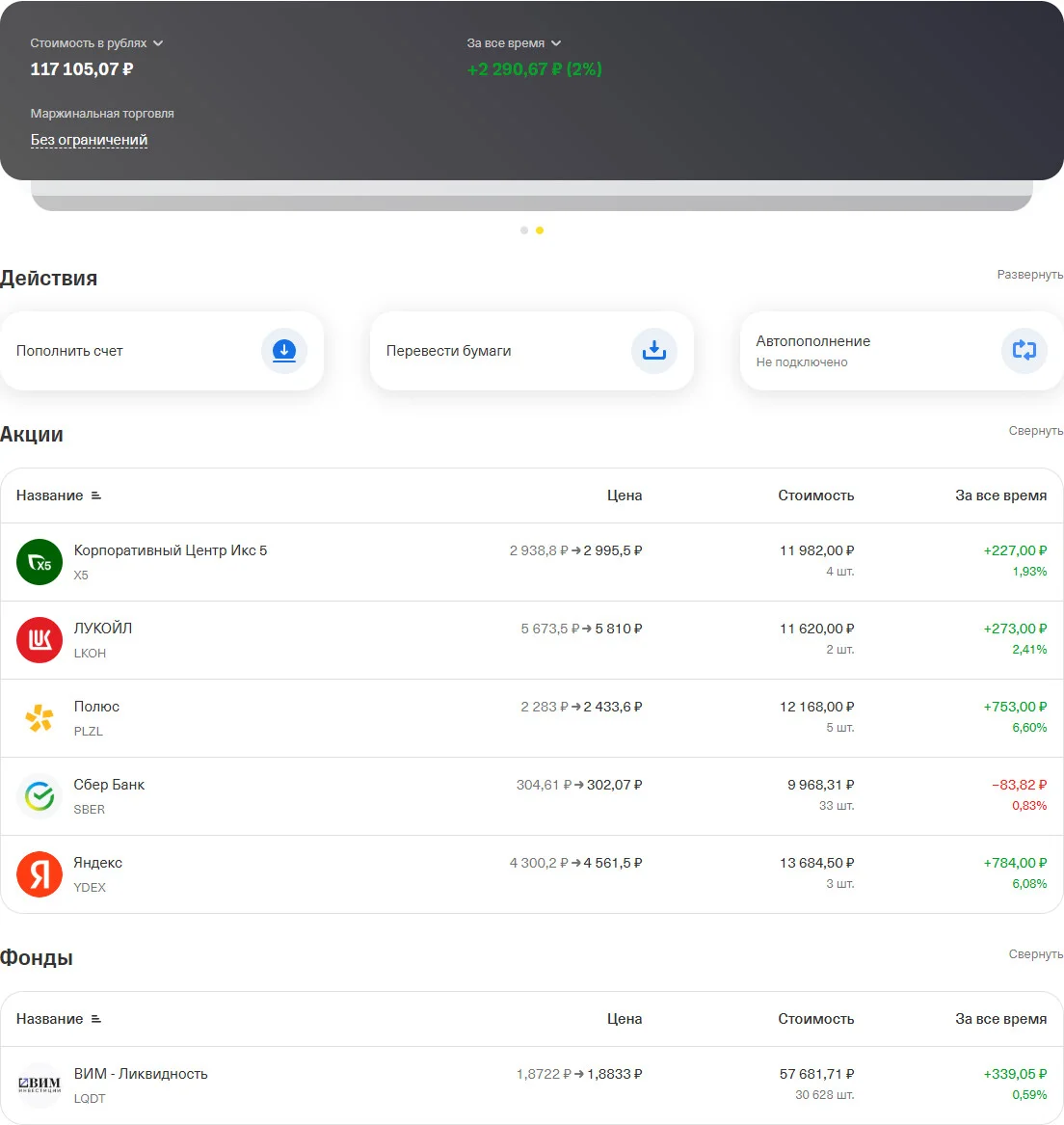Open the Полюс stock name
Viewport: 1064px width, 1125px height.
point(96,707)
